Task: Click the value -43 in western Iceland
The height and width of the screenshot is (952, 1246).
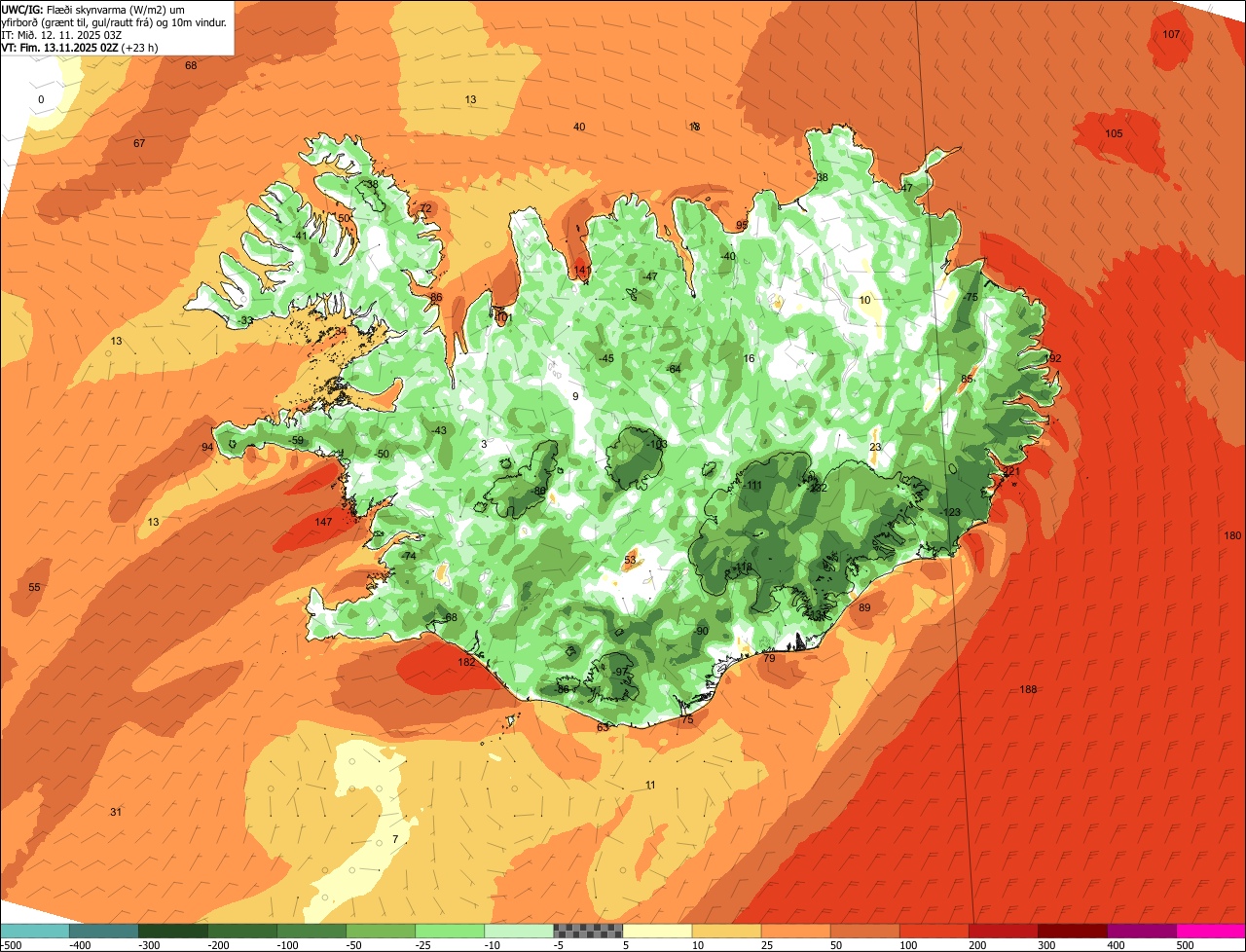Action: (438, 430)
